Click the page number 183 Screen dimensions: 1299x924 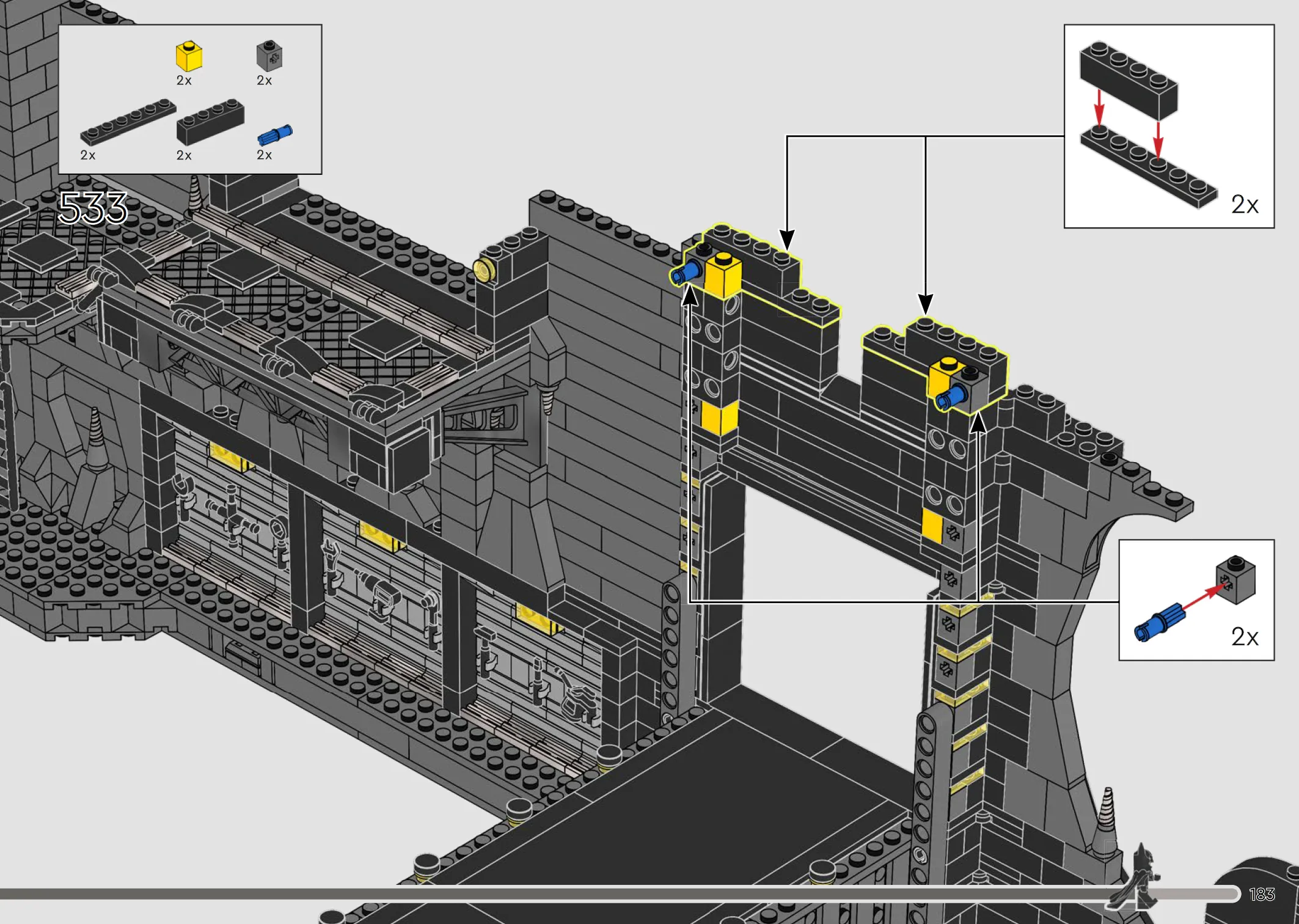[1262, 895]
